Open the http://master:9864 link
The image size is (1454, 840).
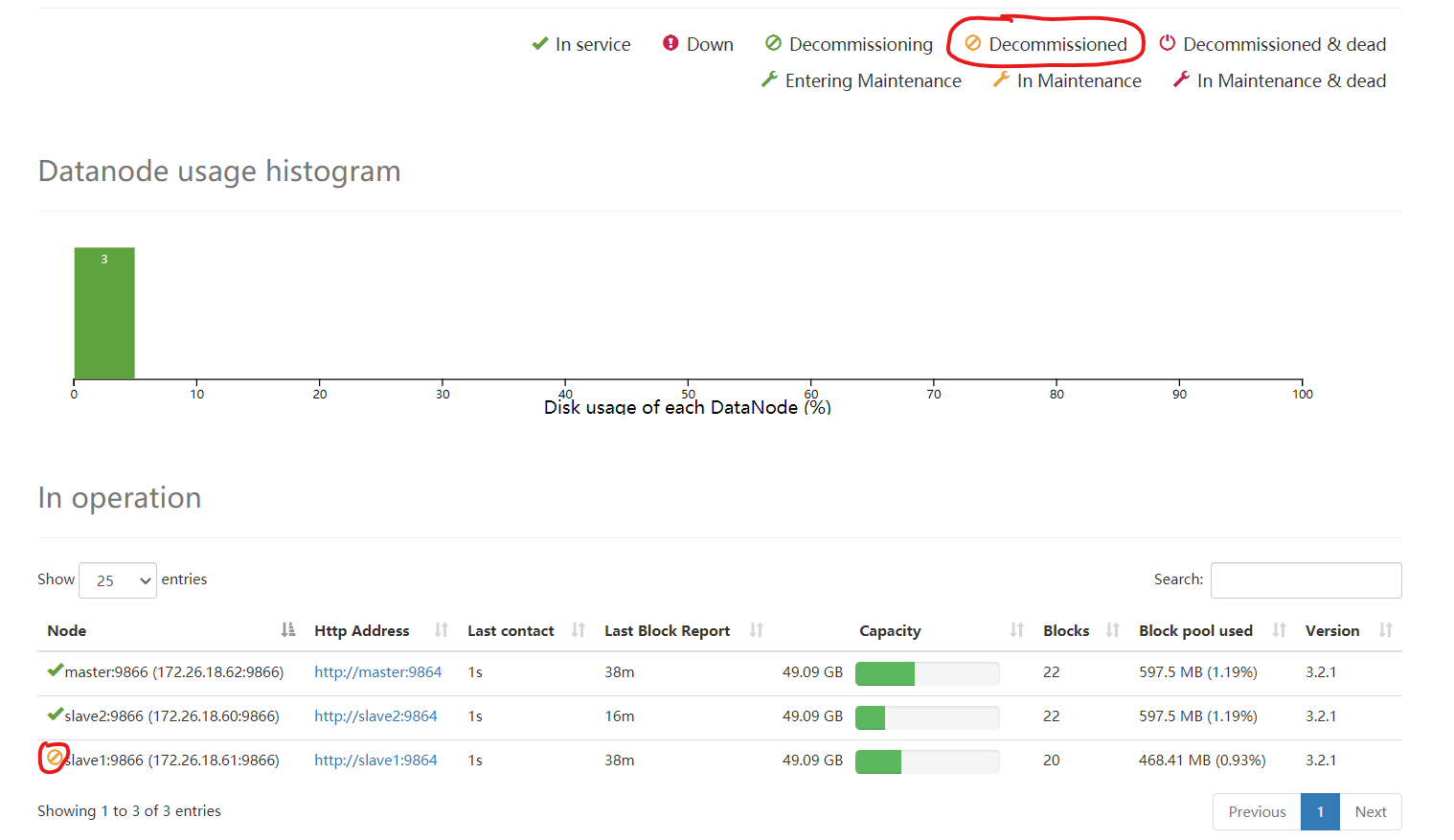pyautogui.click(x=377, y=672)
